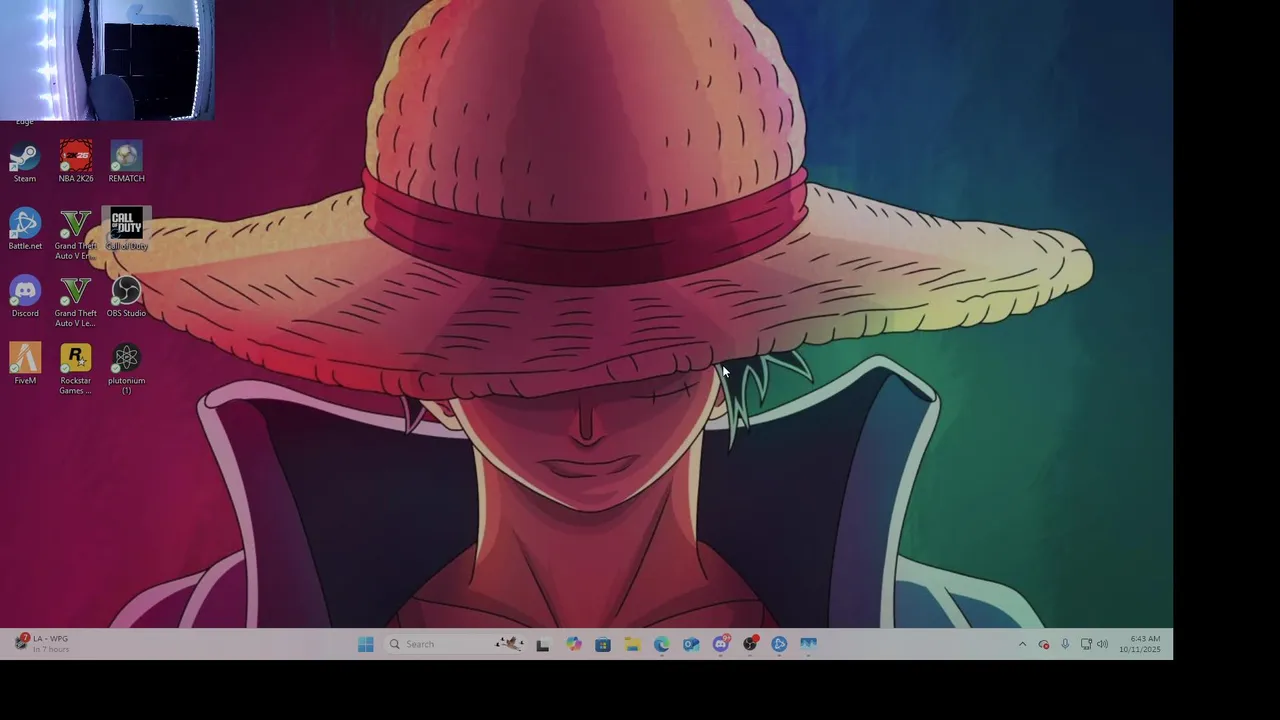
Task: Click the webcam overlay in the corner
Action: (x=107, y=60)
